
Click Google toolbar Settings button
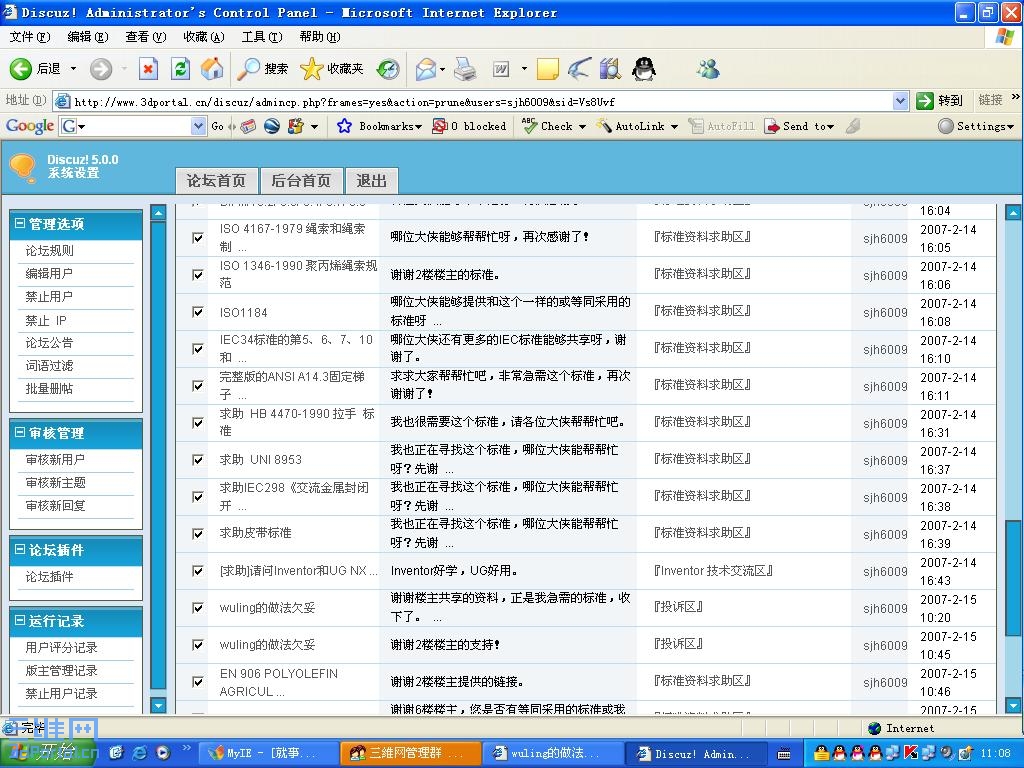(x=975, y=126)
